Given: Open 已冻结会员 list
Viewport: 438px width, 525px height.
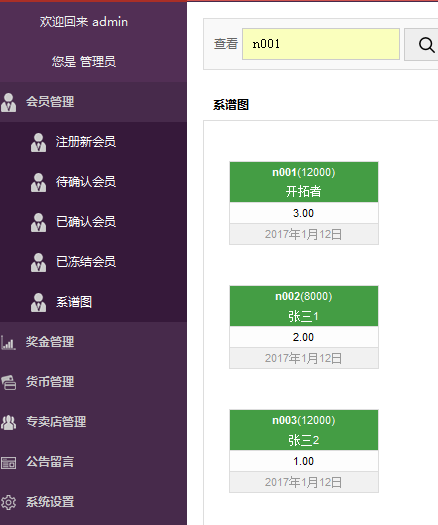Looking at the screenshot, I should (93, 262).
